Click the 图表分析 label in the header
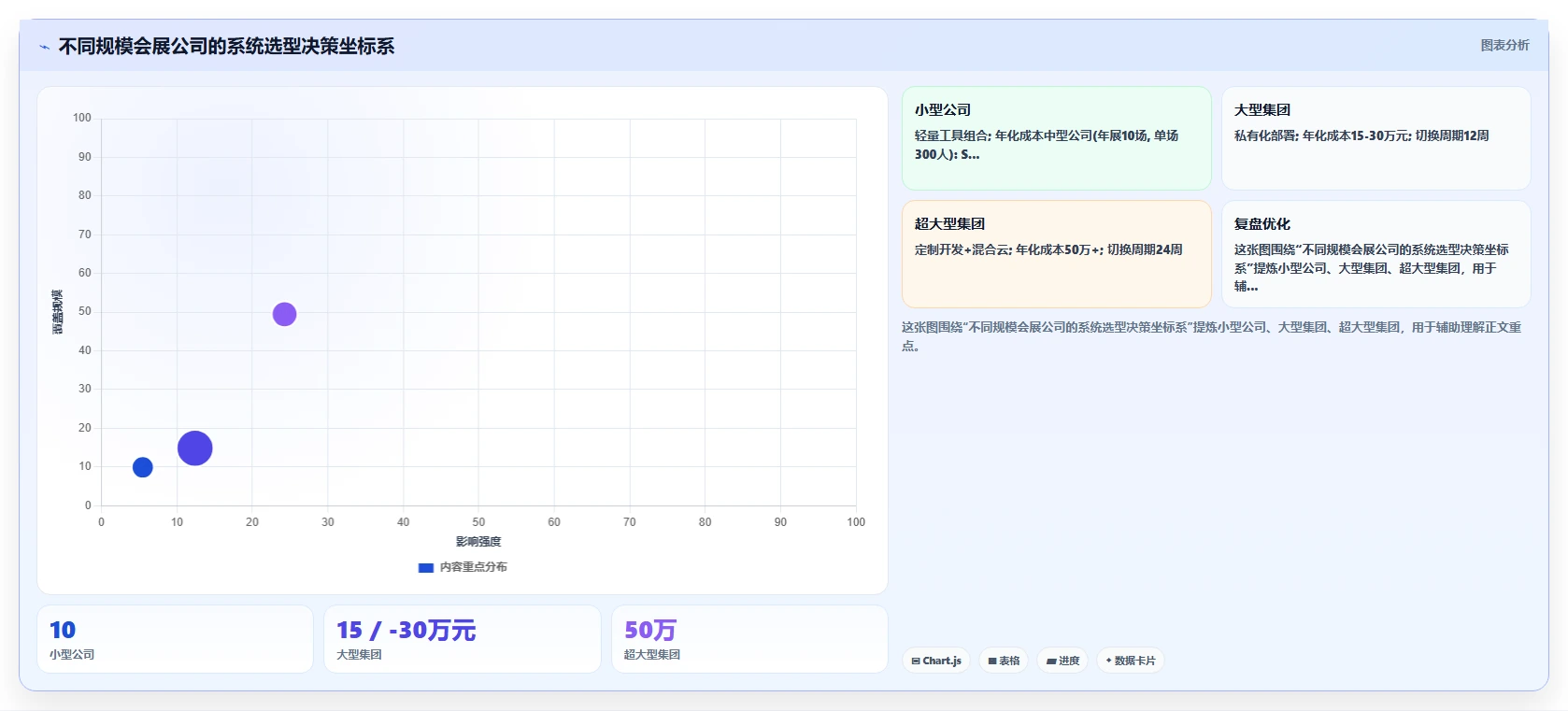The height and width of the screenshot is (711, 1568). (1504, 45)
